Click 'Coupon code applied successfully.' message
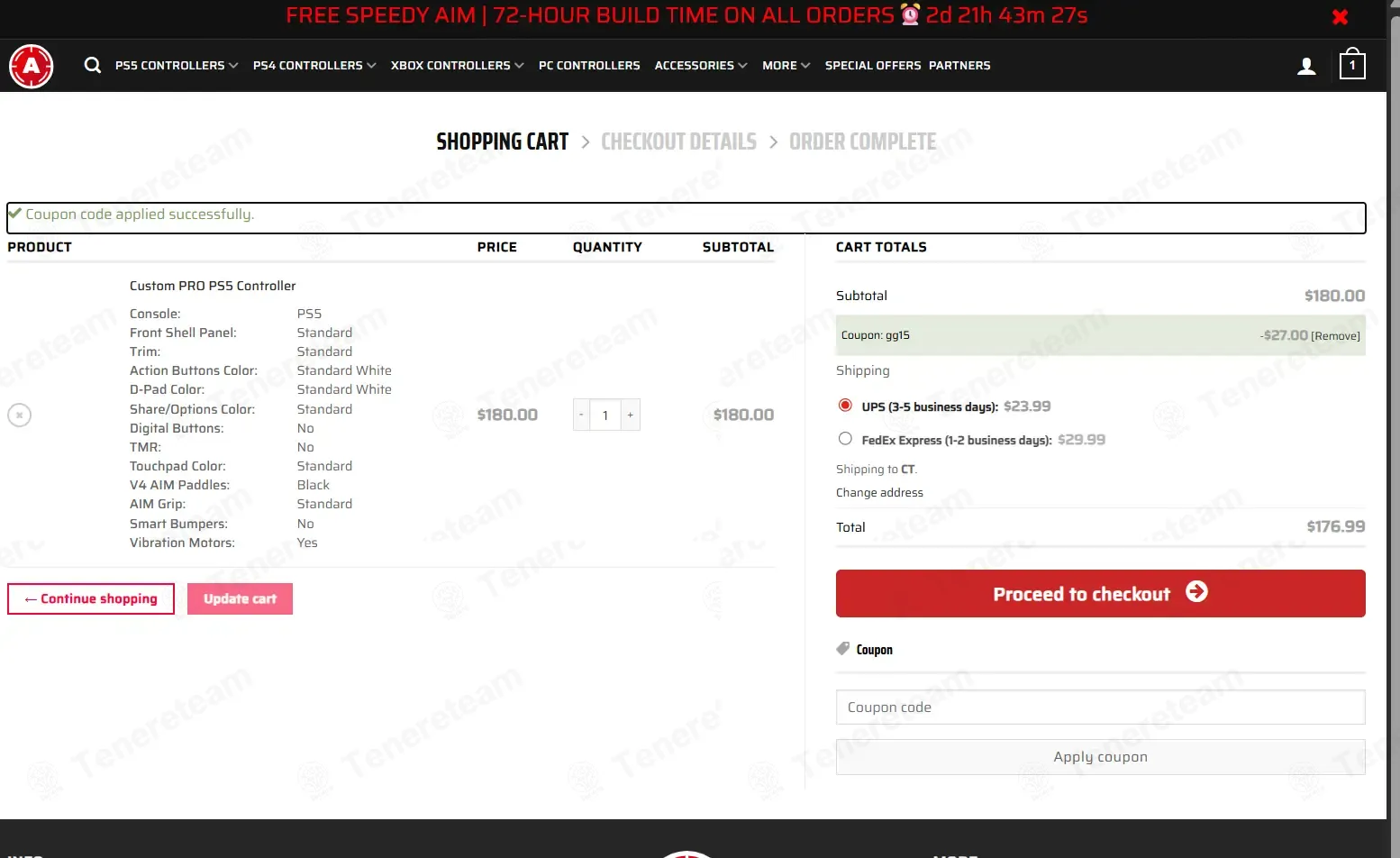1400x858 pixels. (x=140, y=214)
